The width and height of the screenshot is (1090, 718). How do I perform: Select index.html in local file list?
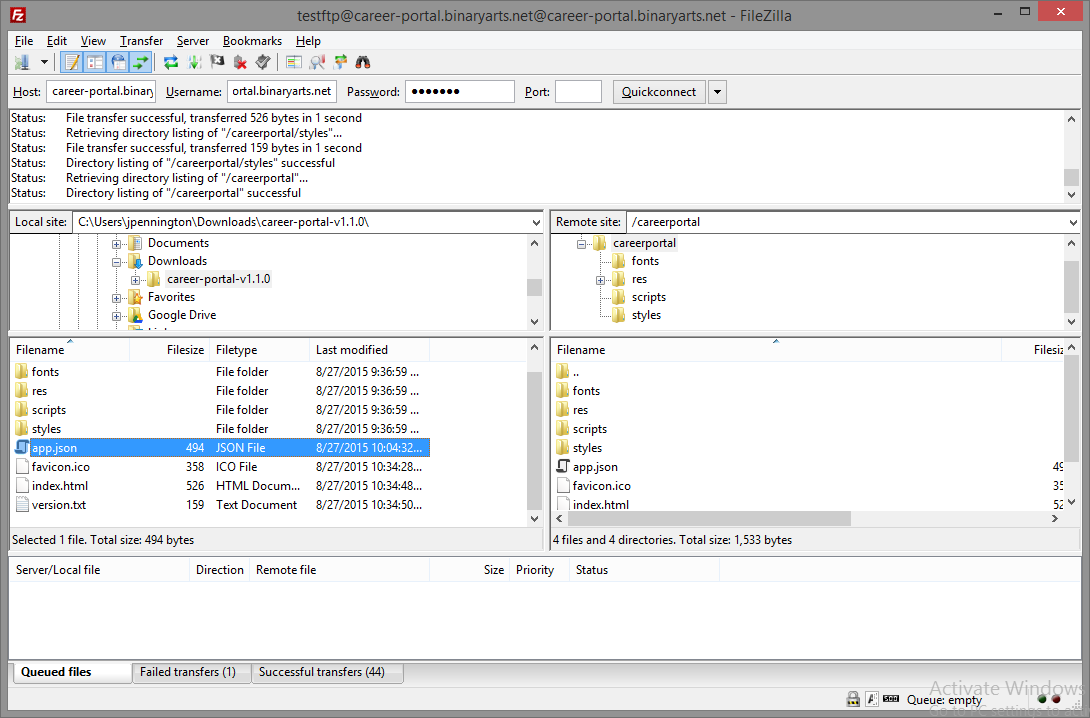tap(60, 485)
